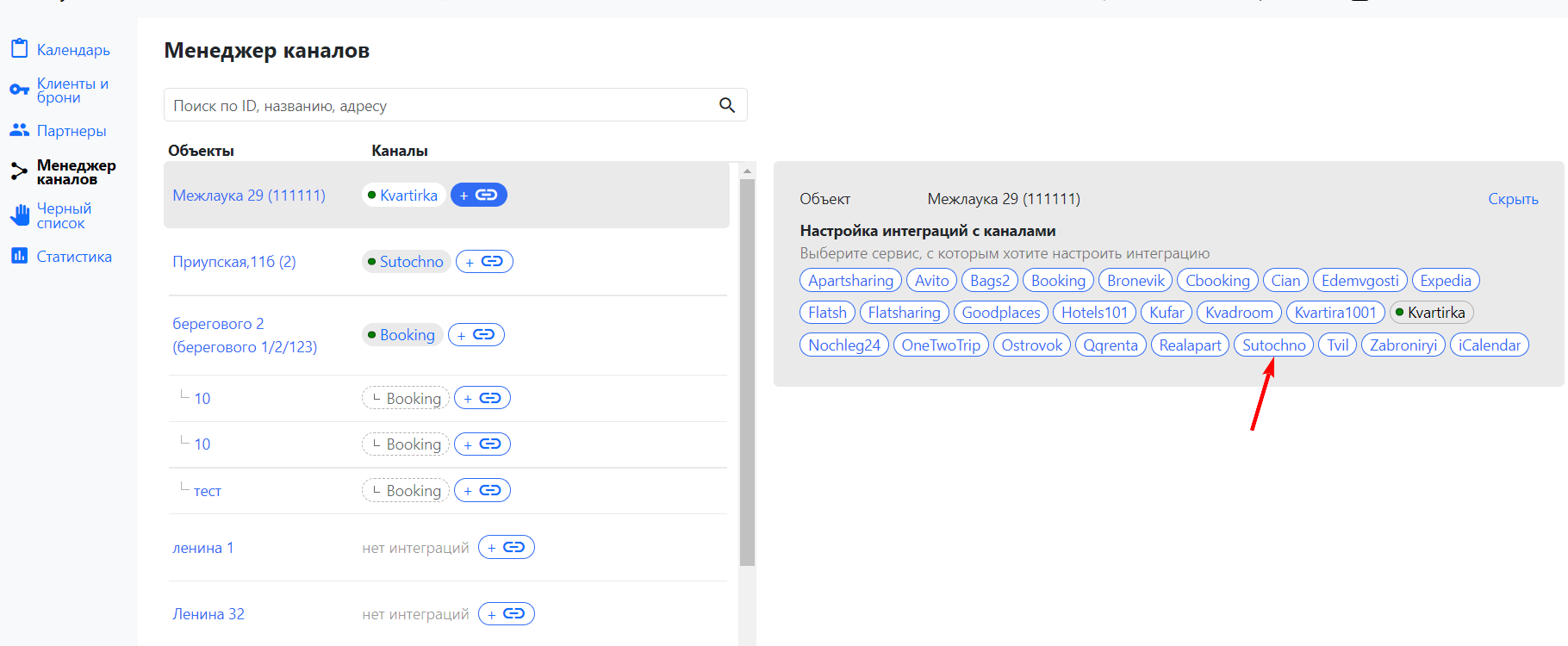Open ленина 1 object link
This screenshot has height=646, width=1568.
click(203, 548)
